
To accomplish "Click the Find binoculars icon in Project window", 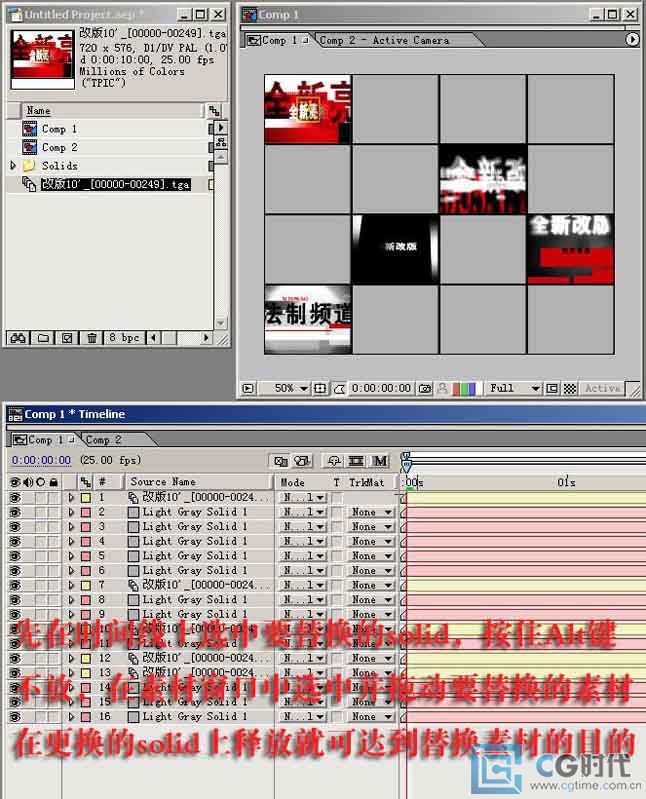I will click(x=18, y=337).
